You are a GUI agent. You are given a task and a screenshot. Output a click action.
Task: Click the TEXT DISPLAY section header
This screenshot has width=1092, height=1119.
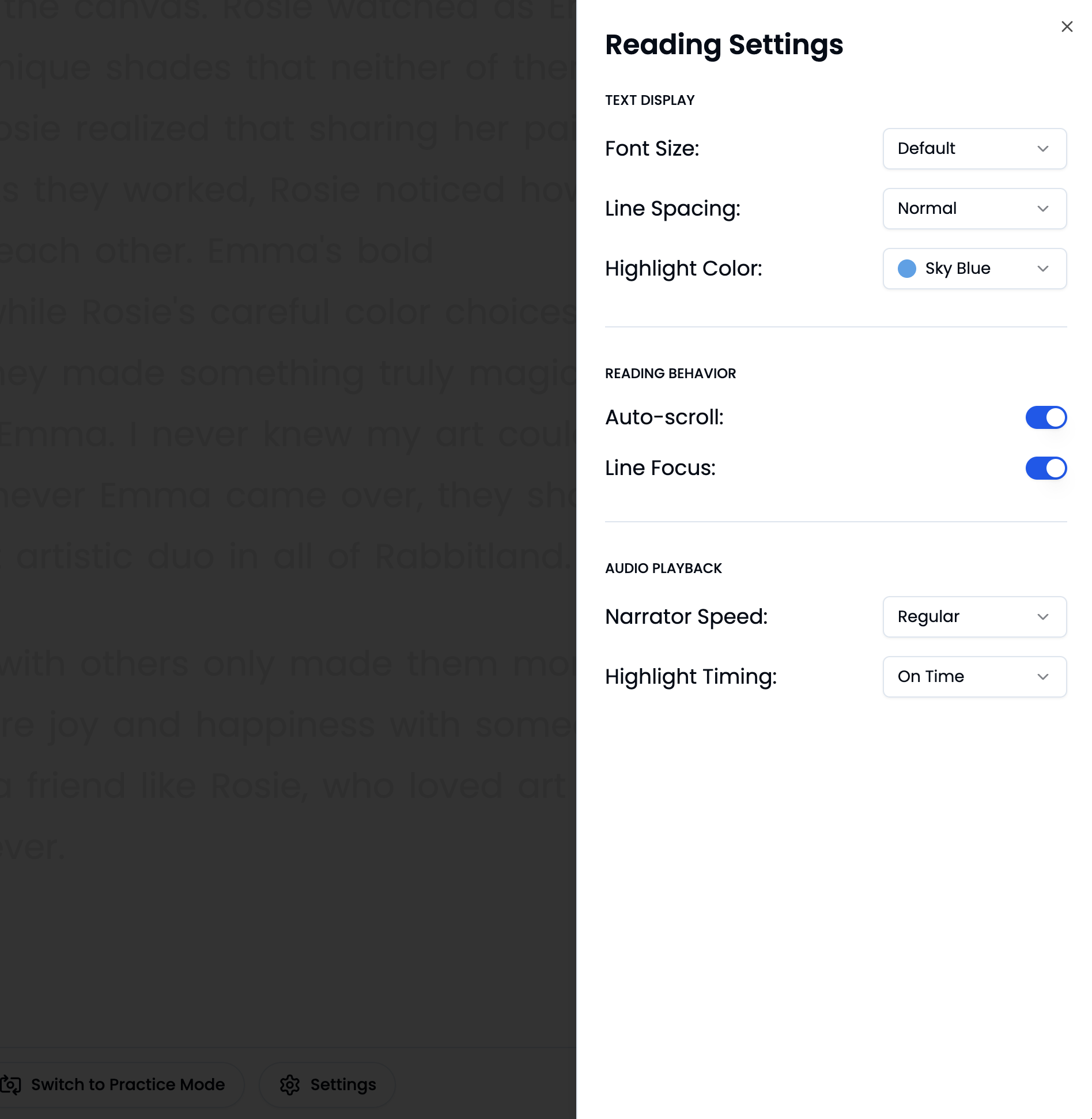pyautogui.click(x=649, y=100)
